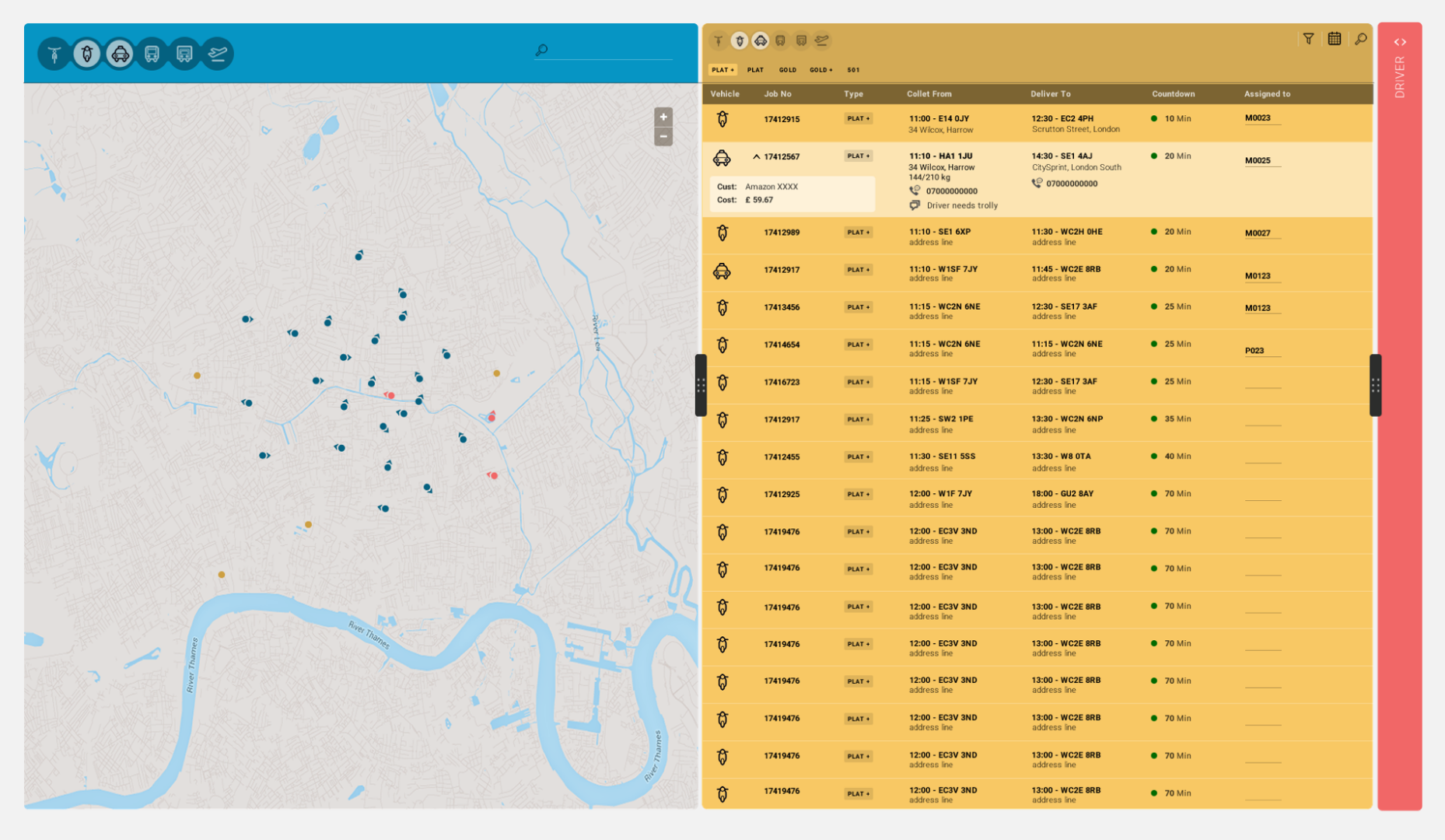Screen dimensions: 1445x840
Task: Click 10 Min countdown status
Action: click(1171, 119)
